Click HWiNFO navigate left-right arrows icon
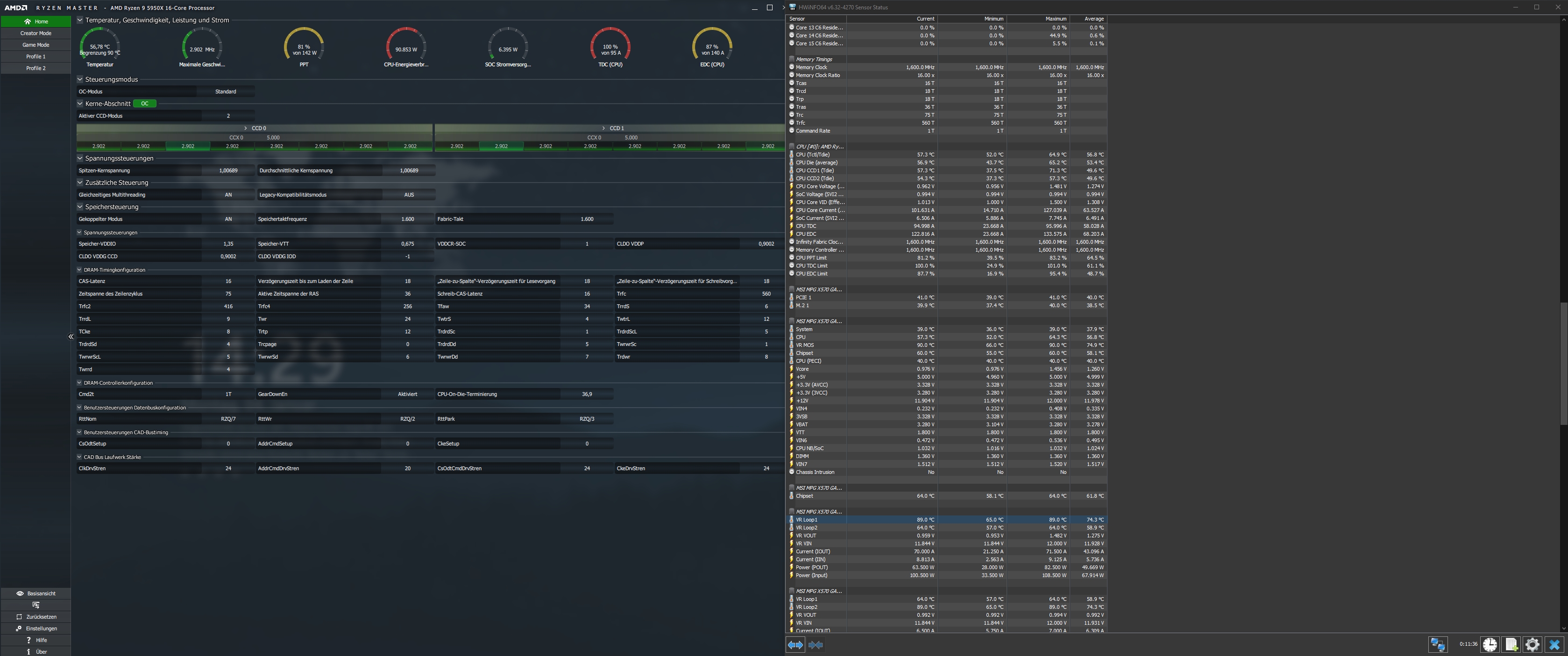Image resolution: width=1568 pixels, height=656 pixels. click(795, 645)
